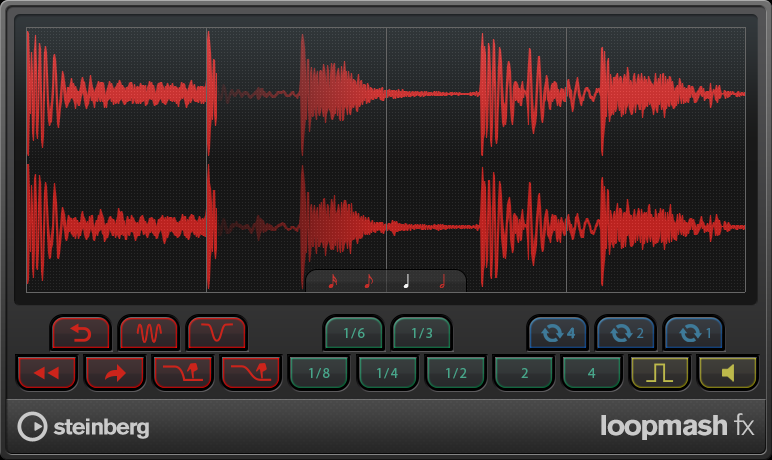Trigger the 1/8 stutter button
The height and width of the screenshot is (460, 772).
point(319,373)
